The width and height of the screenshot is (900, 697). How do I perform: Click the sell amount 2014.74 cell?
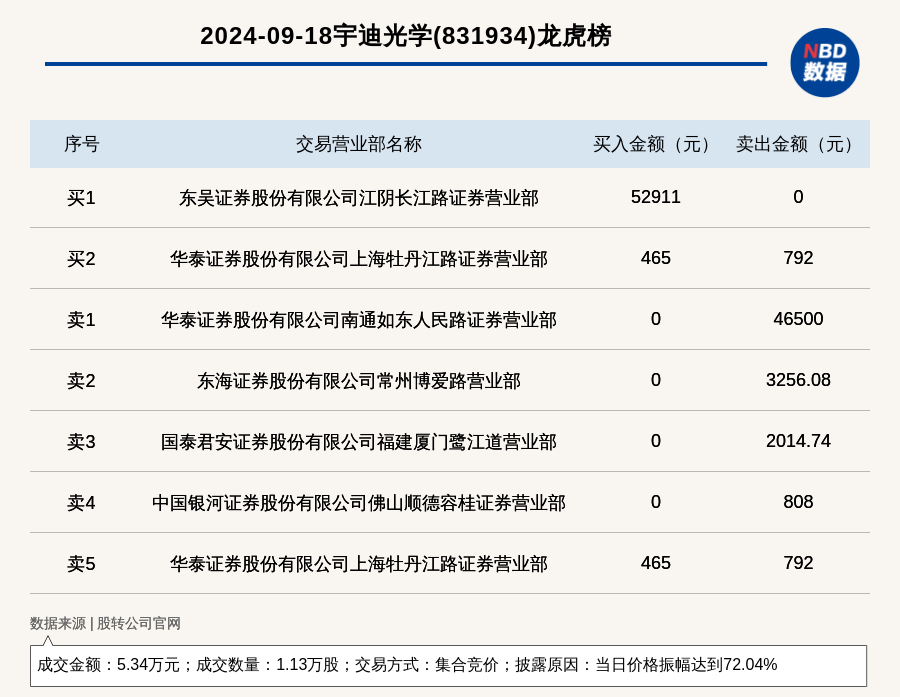[798, 441]
